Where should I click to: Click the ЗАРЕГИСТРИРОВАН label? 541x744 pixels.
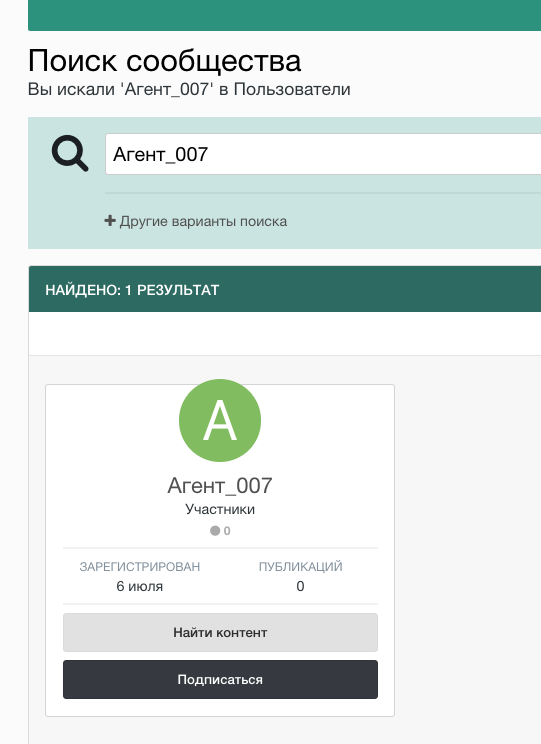[140, 567]
